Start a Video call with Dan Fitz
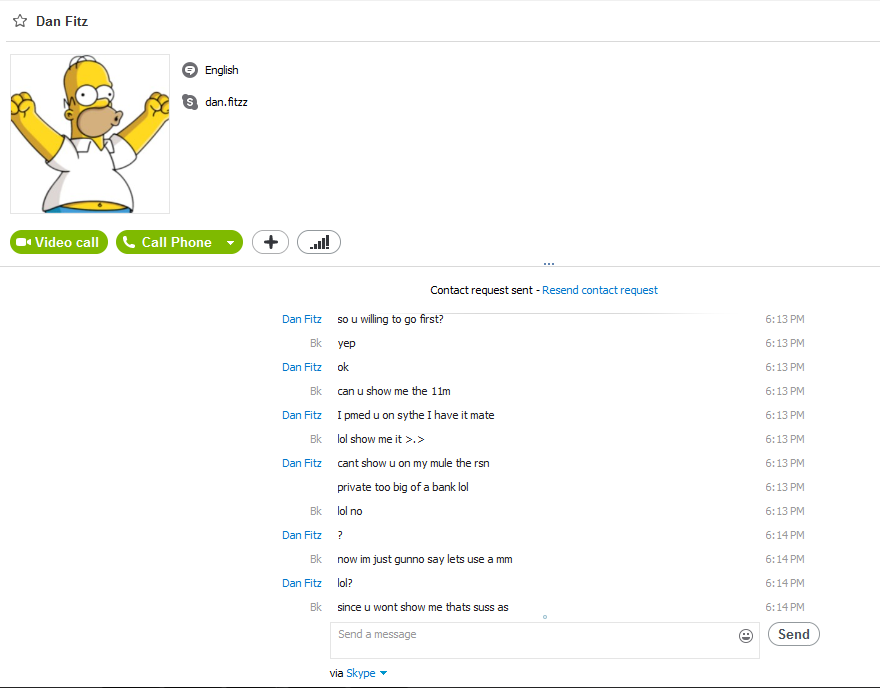The width and height of the screenshot is (880, 688). coord(59,242)
